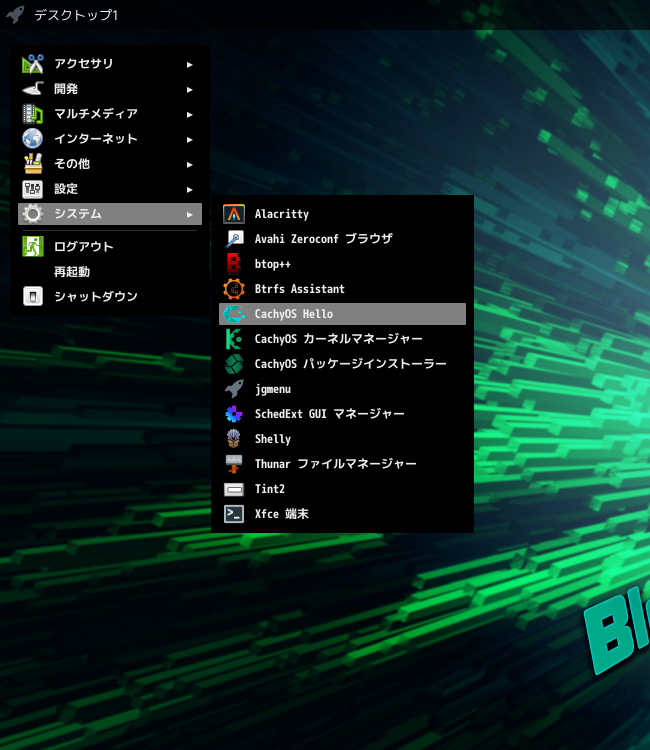Viewport: 650px width, 750px height.
Task: Open the マルチメディア menu category
Action: click(x=110, y=114)
